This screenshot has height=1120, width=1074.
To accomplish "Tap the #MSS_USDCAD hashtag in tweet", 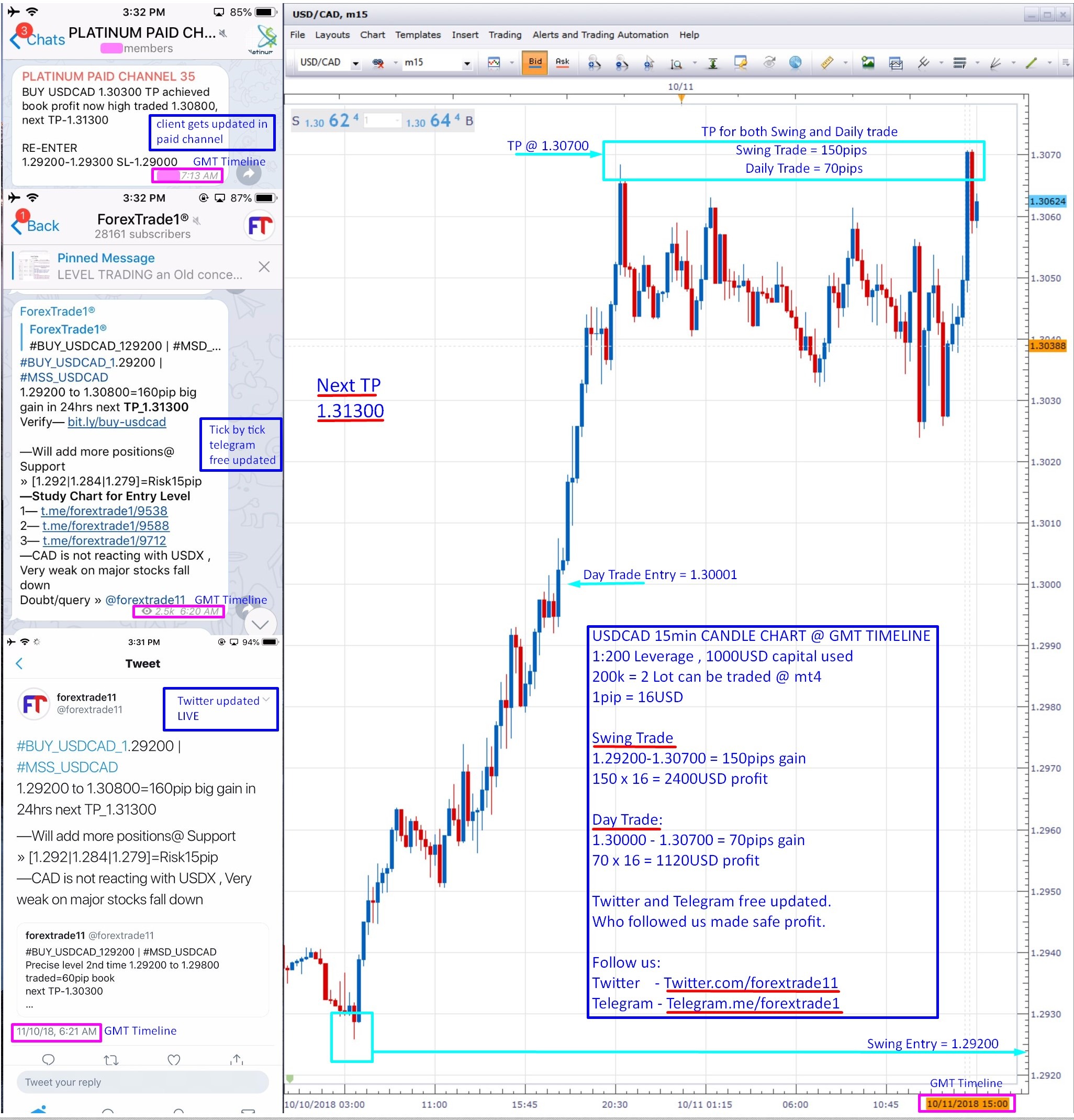I will [x=68, y=767].
